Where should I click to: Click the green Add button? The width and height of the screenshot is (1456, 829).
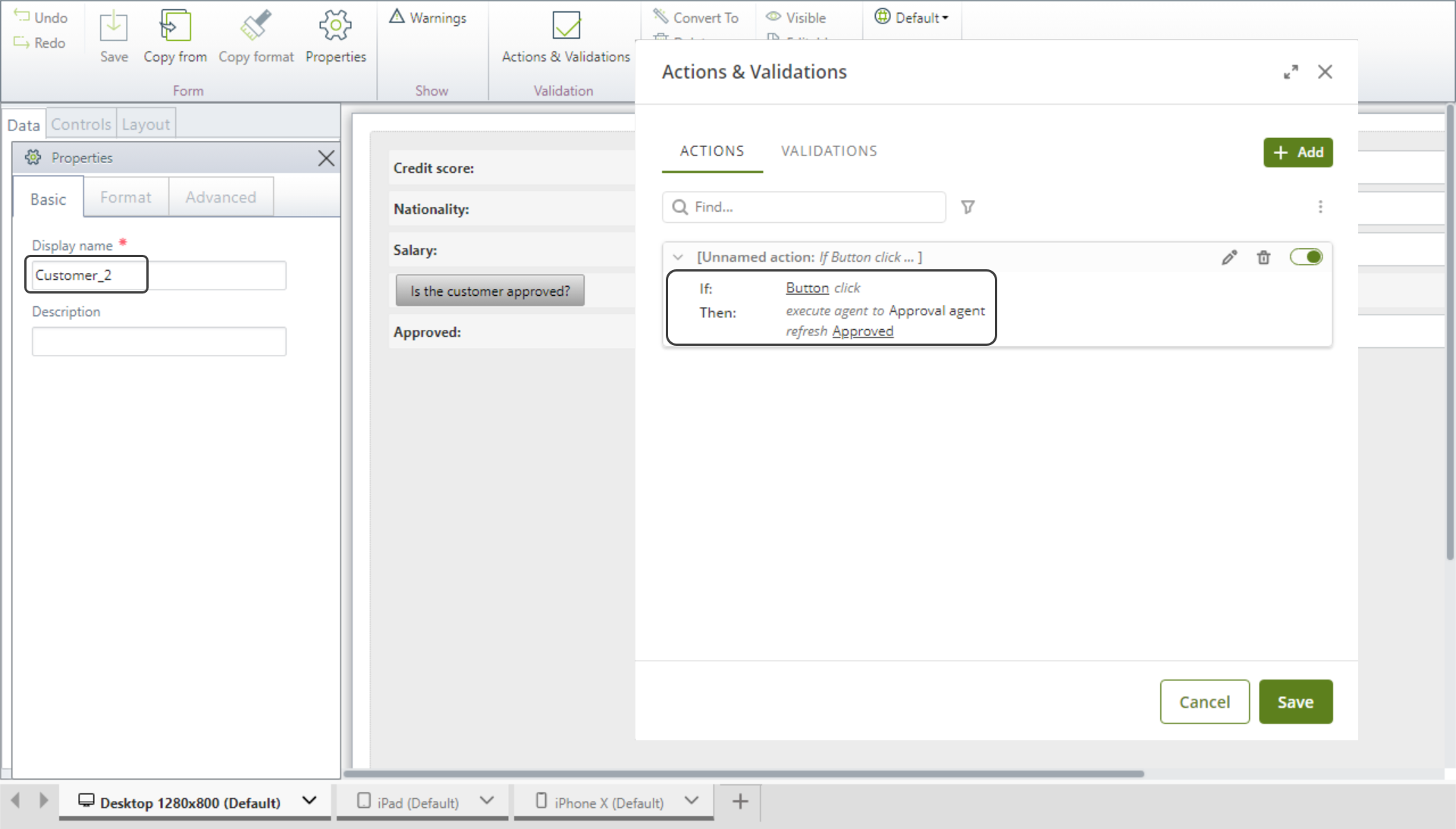point(1298,152)
